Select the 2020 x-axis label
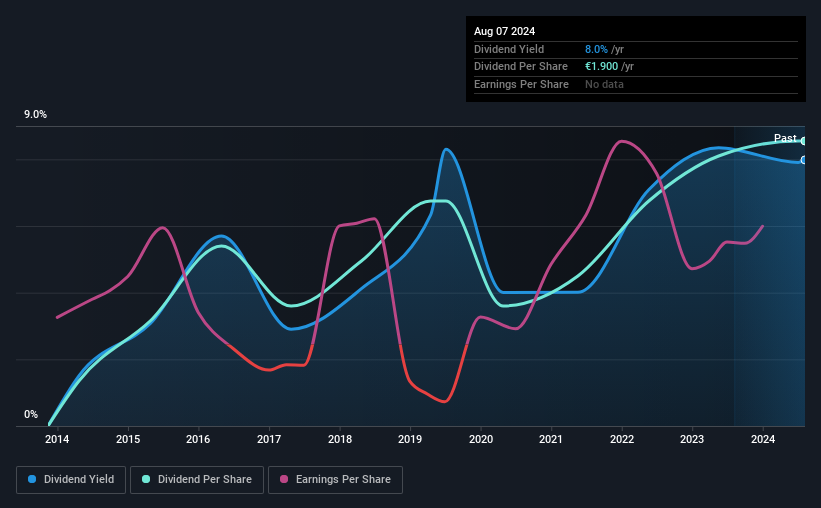 click(x=481, y=439)
